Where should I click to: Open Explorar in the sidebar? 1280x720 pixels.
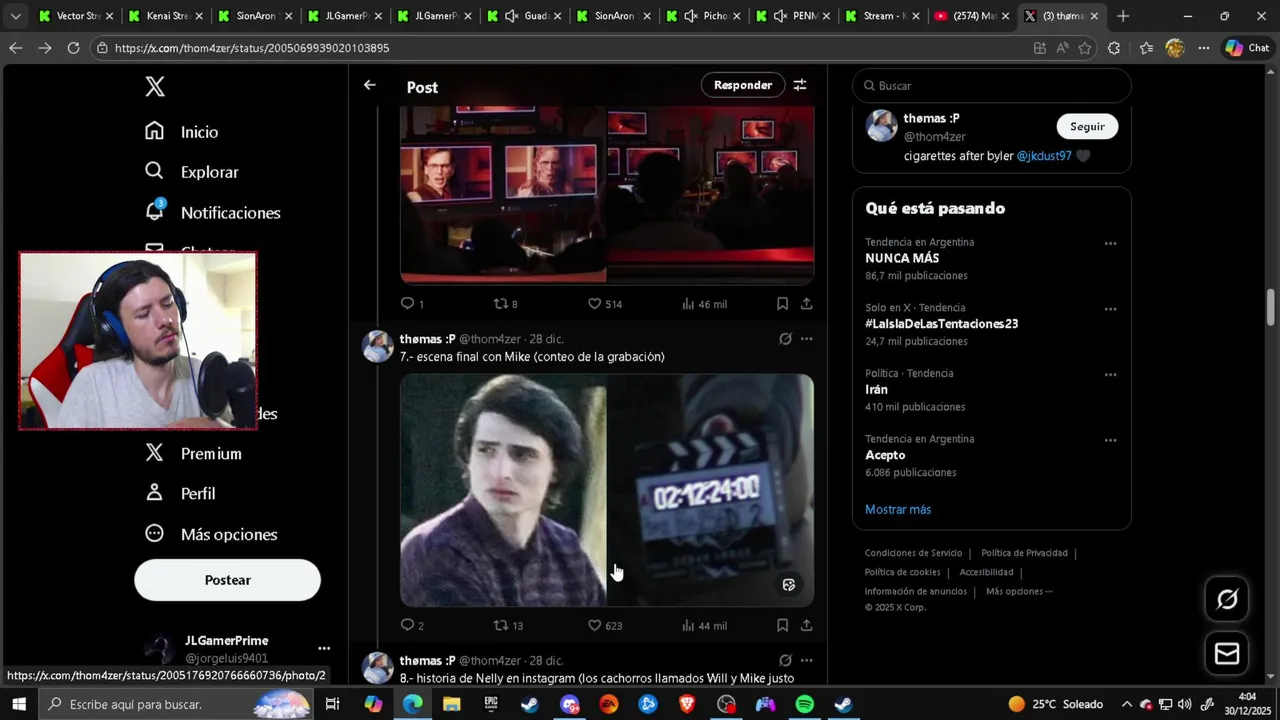coord(192,172)
